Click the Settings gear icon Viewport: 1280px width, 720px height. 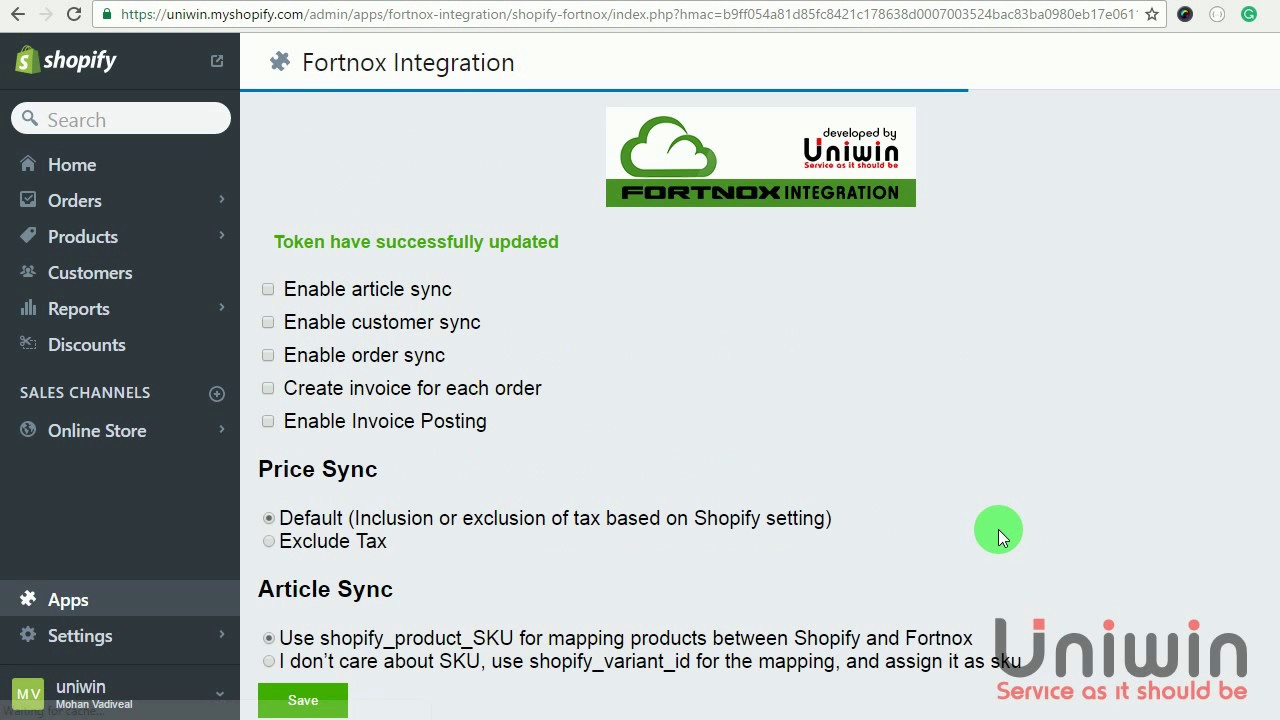click(28, 635)
